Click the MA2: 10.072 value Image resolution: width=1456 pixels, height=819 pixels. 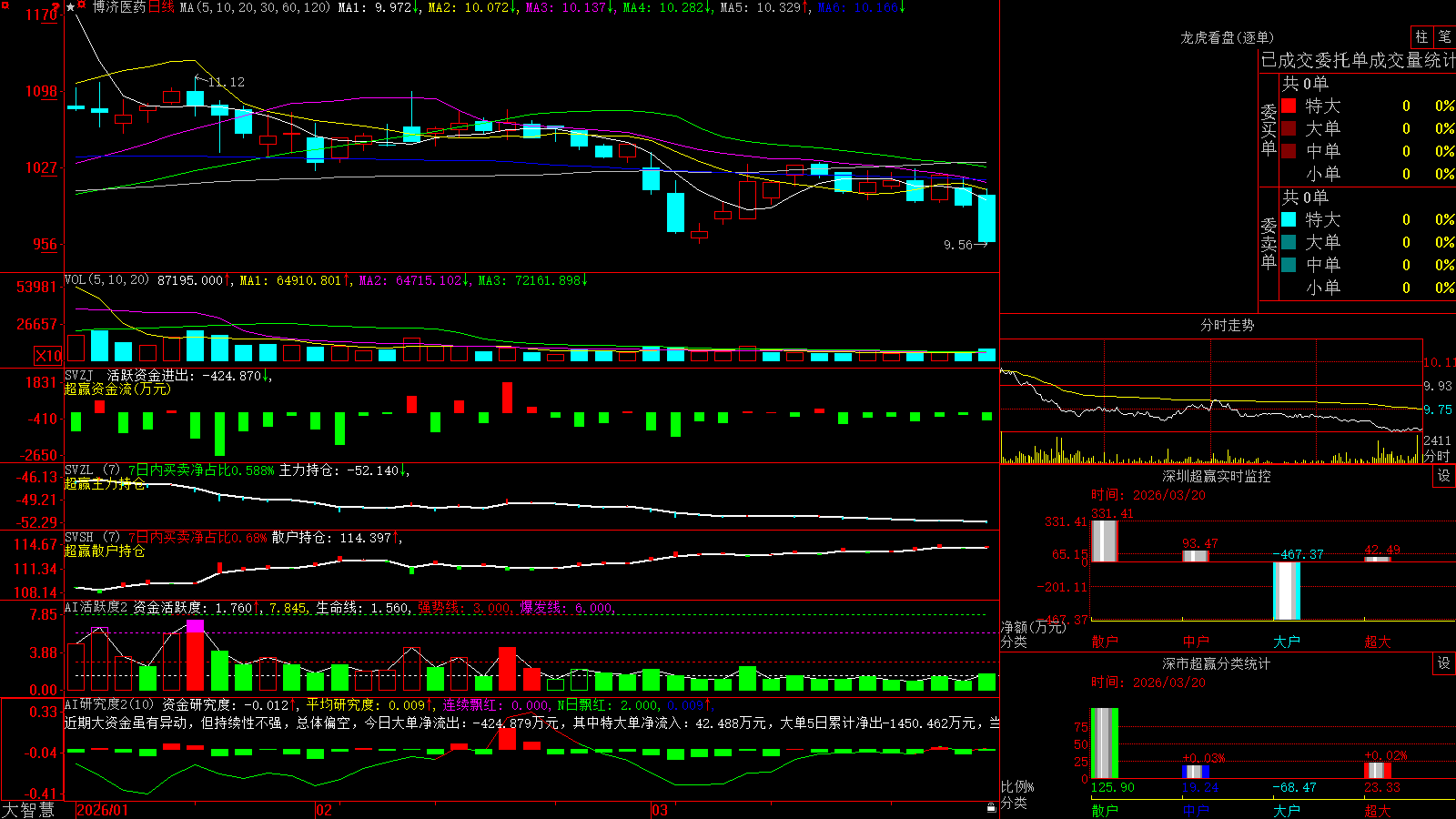472,7
